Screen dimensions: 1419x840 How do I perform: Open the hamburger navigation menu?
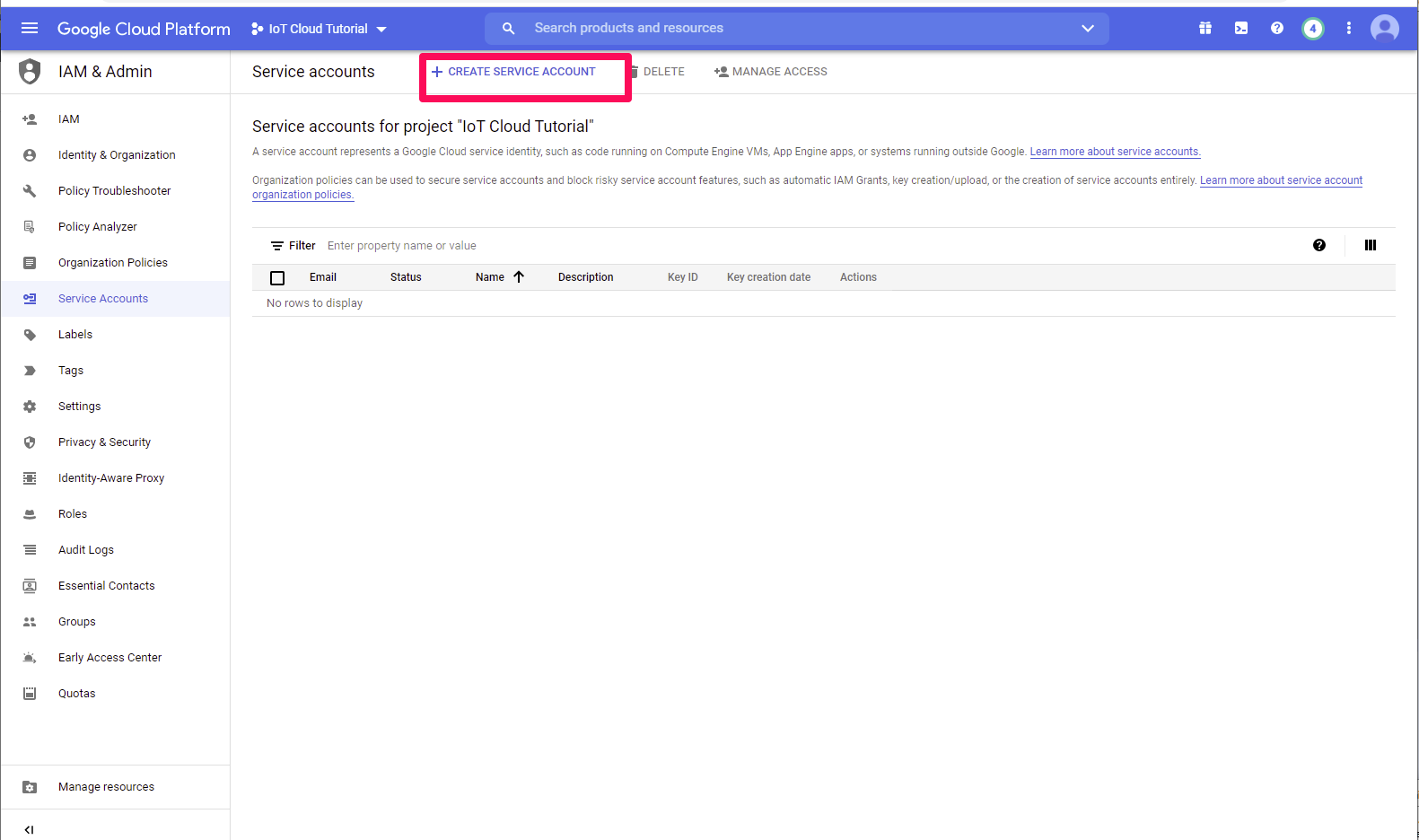coord(30,28)
